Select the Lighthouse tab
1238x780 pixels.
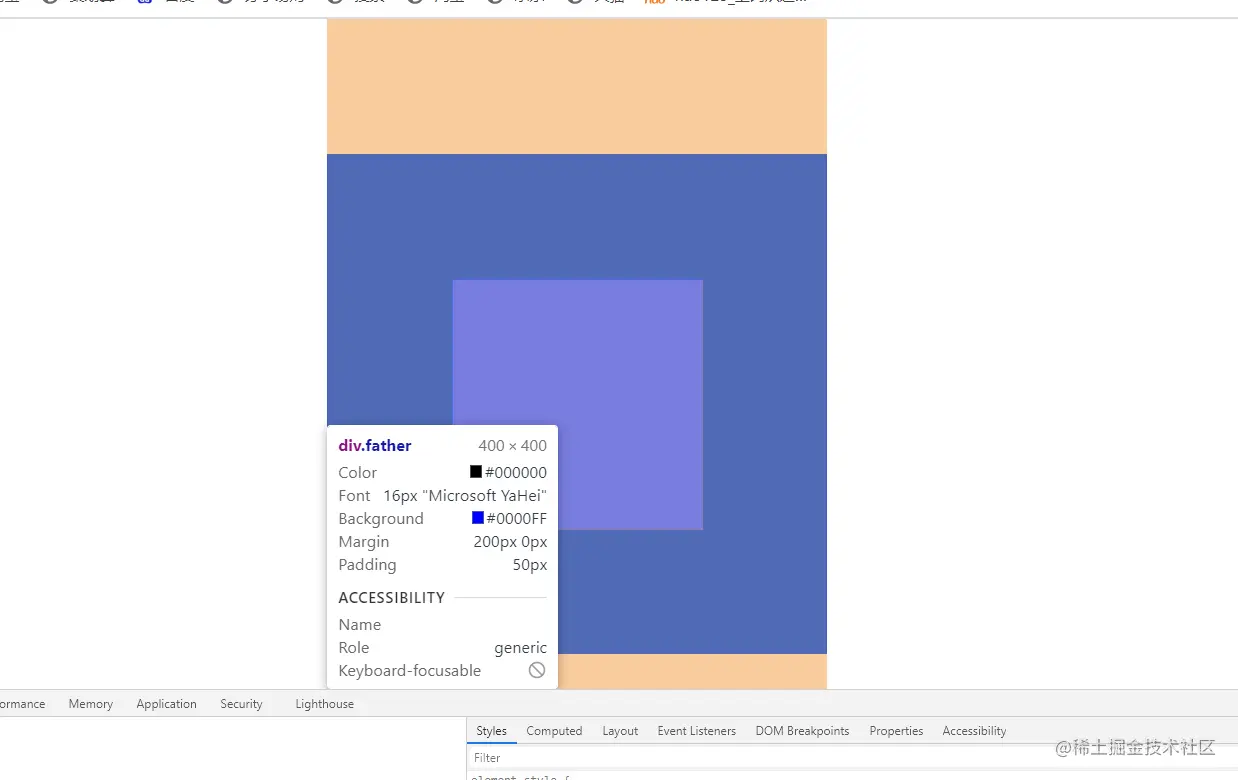tap(324, 704)
